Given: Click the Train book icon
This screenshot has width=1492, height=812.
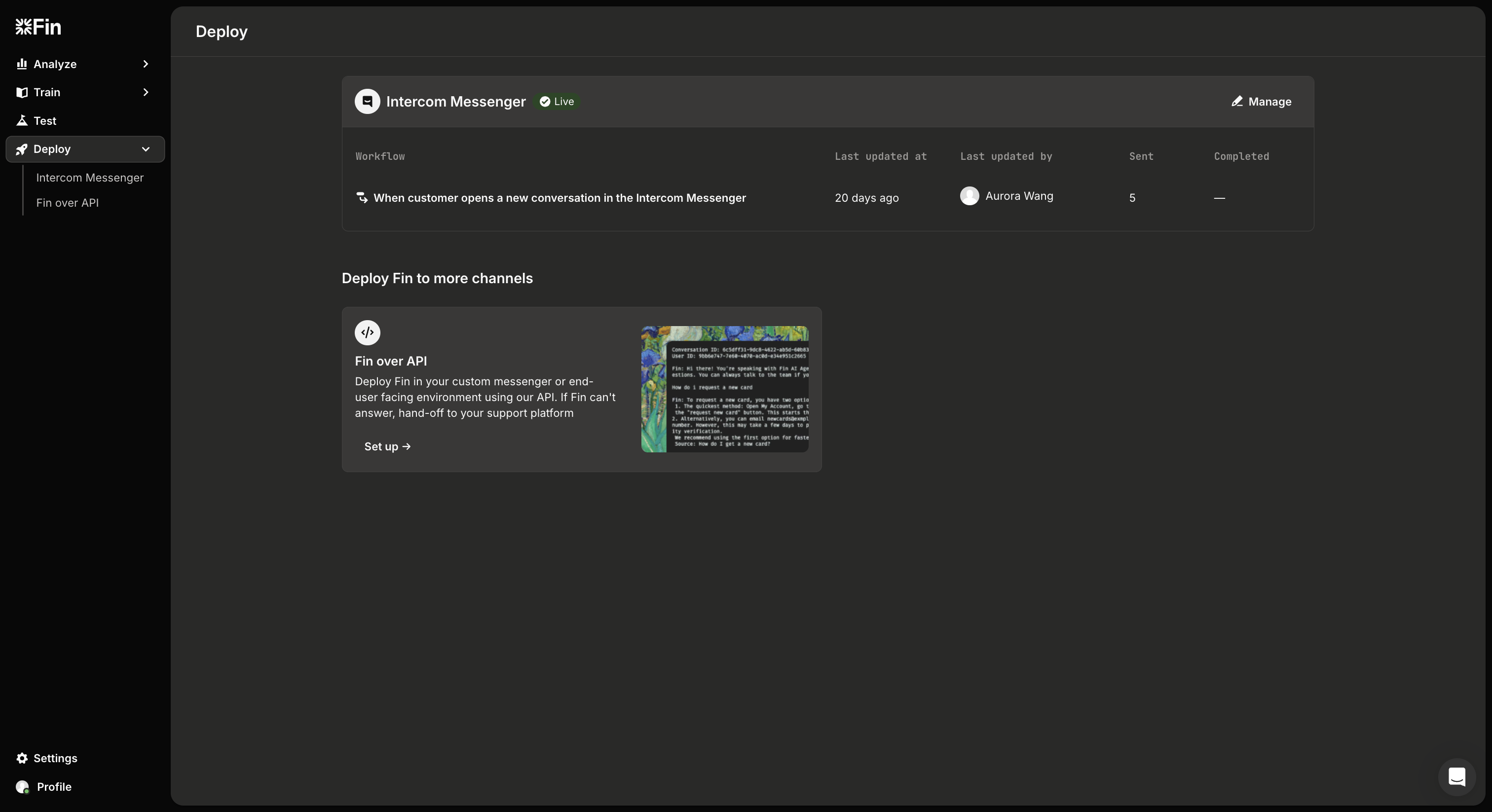Looking at the screenshot, I should coord(22,92).
